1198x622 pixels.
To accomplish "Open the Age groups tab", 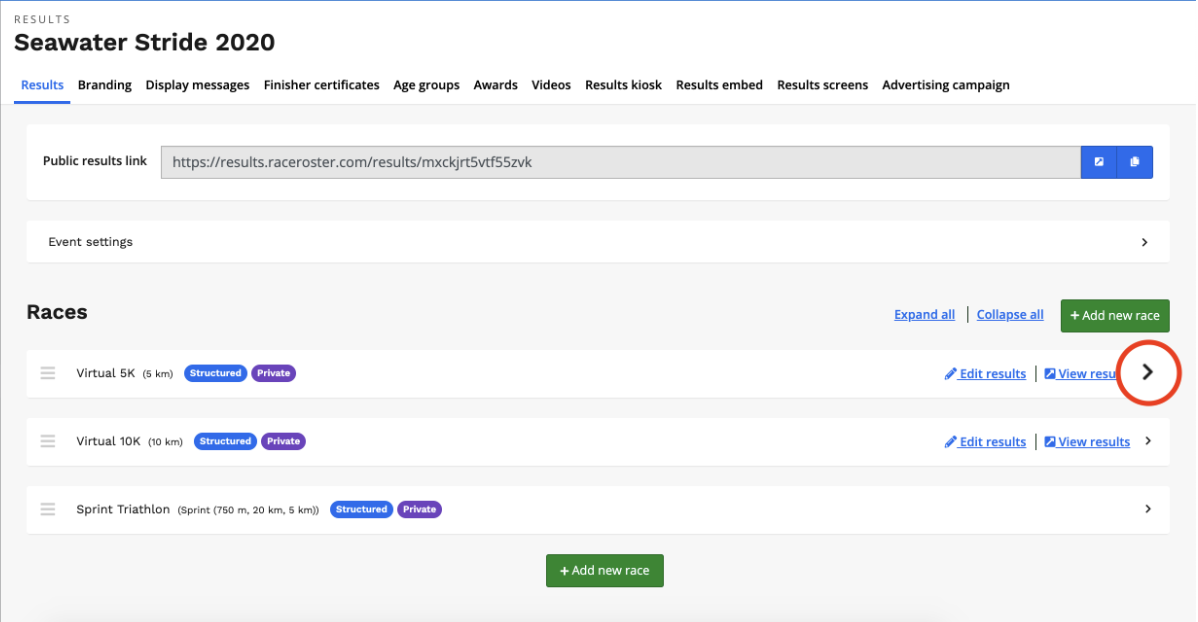I will (x=426, y=85).
